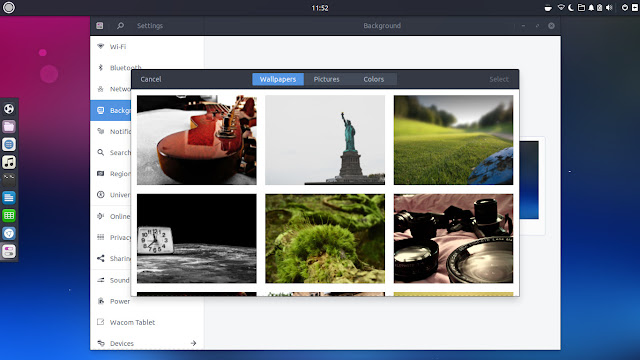Open the file manager from the dock
The image size is (640, 360).
(x=9, y=127)
